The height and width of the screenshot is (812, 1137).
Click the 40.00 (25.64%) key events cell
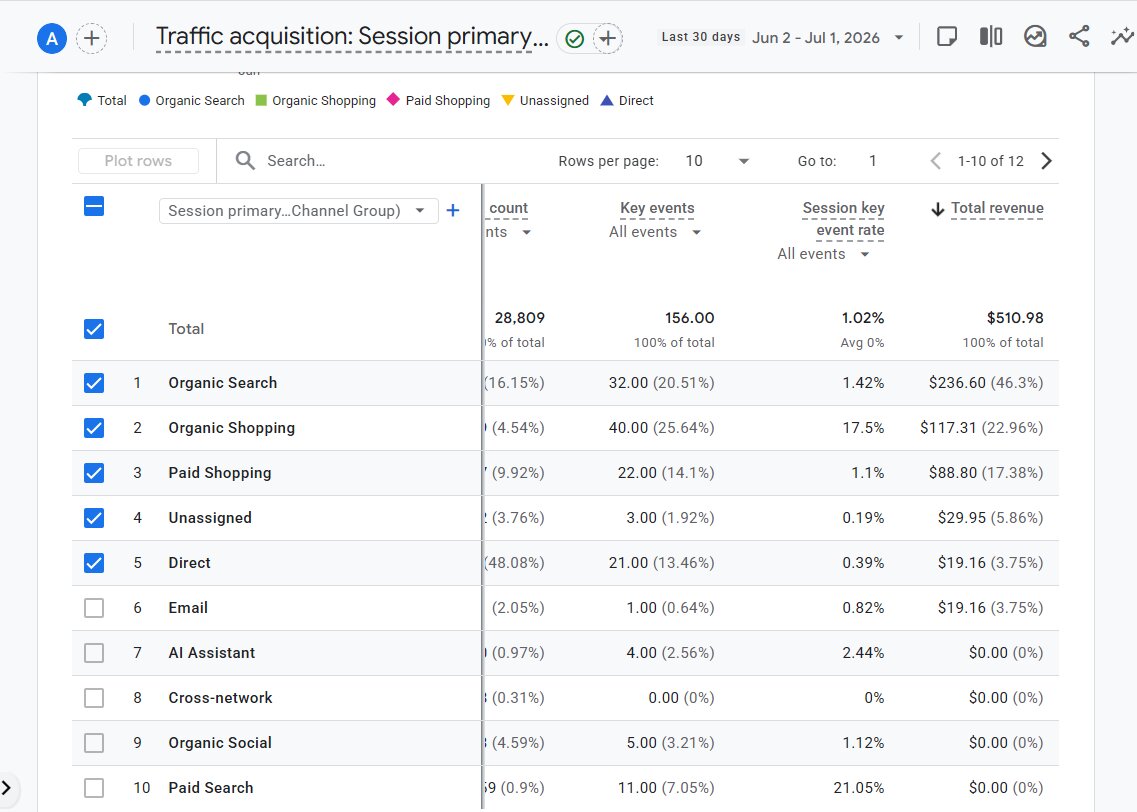pos(661,428)
